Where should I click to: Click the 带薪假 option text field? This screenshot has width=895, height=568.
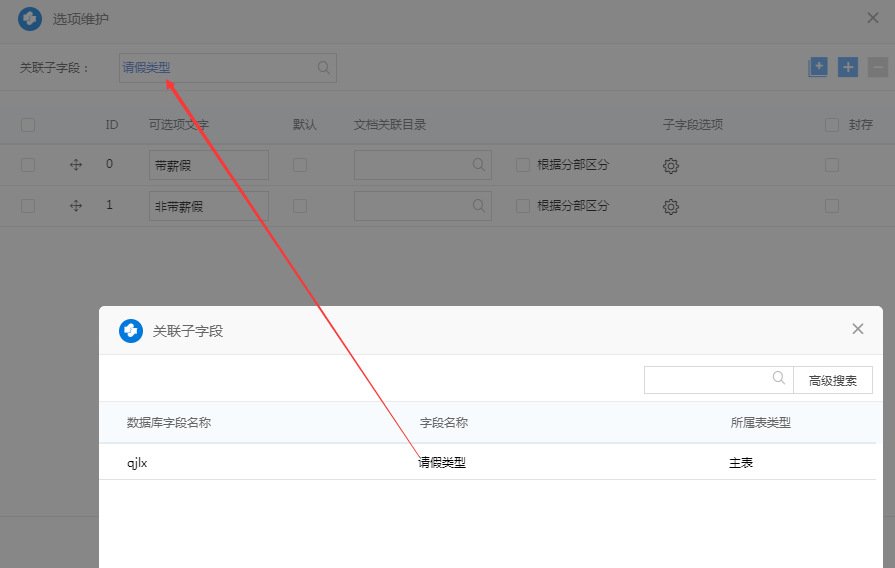click(x=208, y=165)
